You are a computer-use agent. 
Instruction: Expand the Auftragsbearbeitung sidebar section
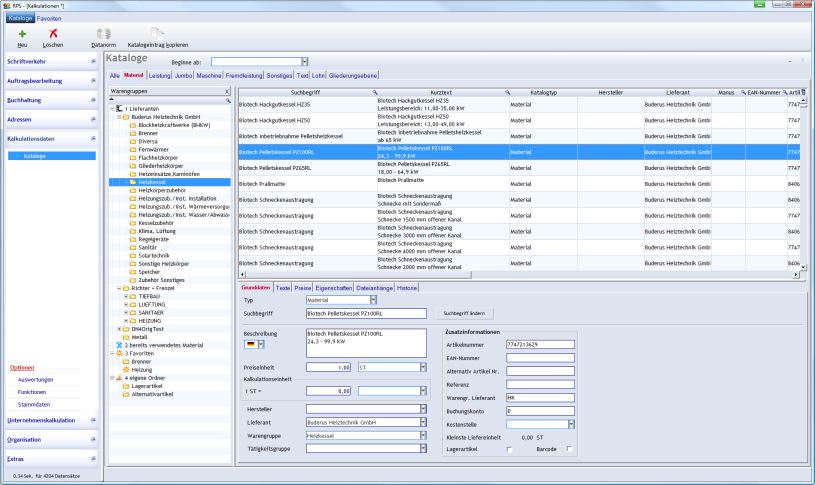(93, 81)
